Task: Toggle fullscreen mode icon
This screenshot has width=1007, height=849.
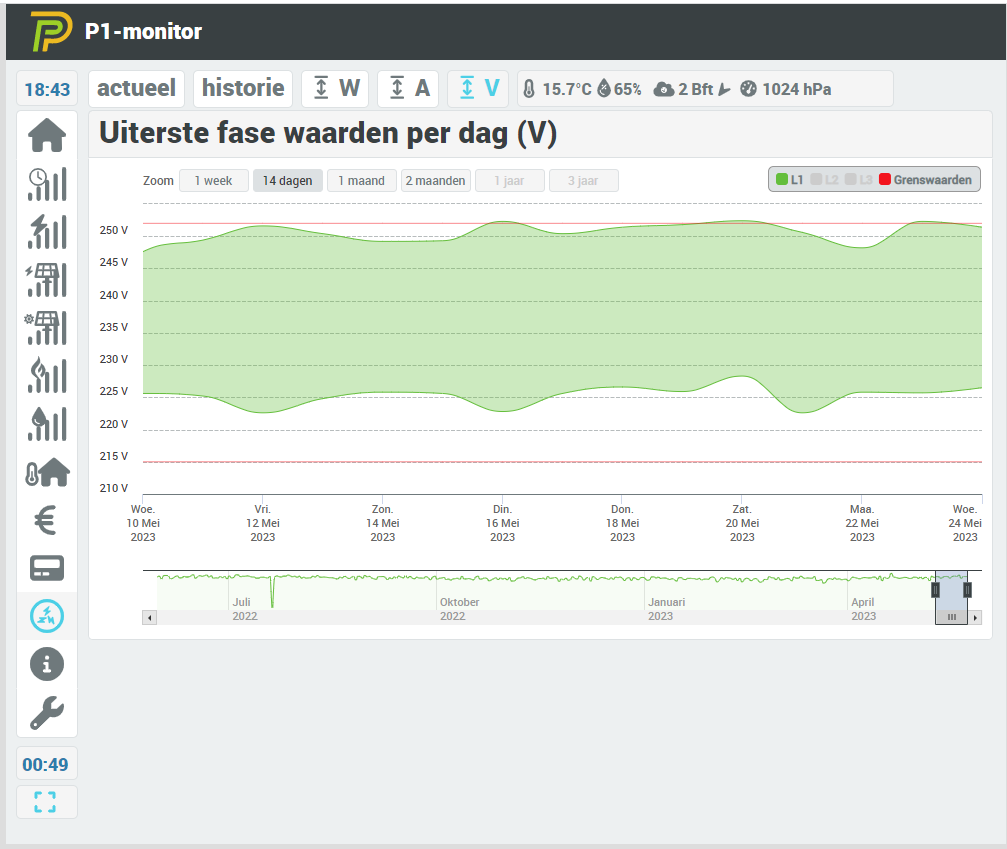Action: coord(45,802)
